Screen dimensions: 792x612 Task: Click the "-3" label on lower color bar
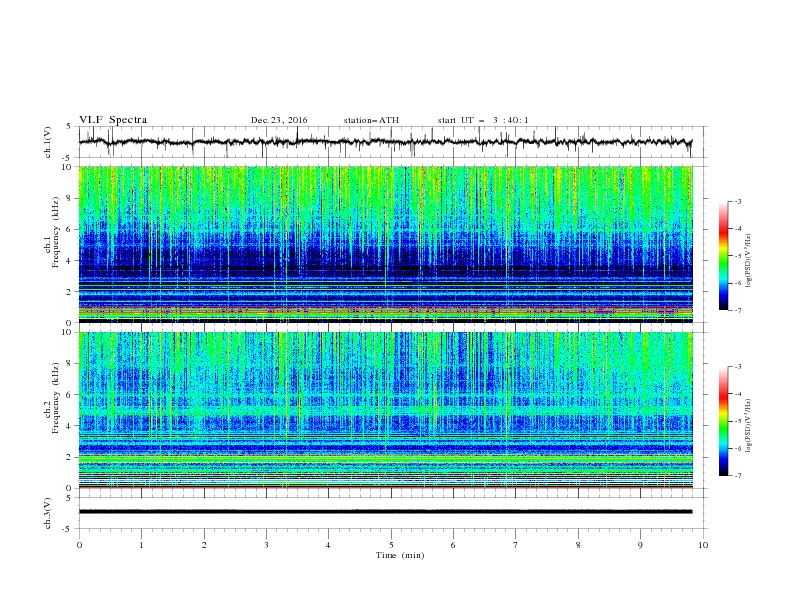pos(738,367)
